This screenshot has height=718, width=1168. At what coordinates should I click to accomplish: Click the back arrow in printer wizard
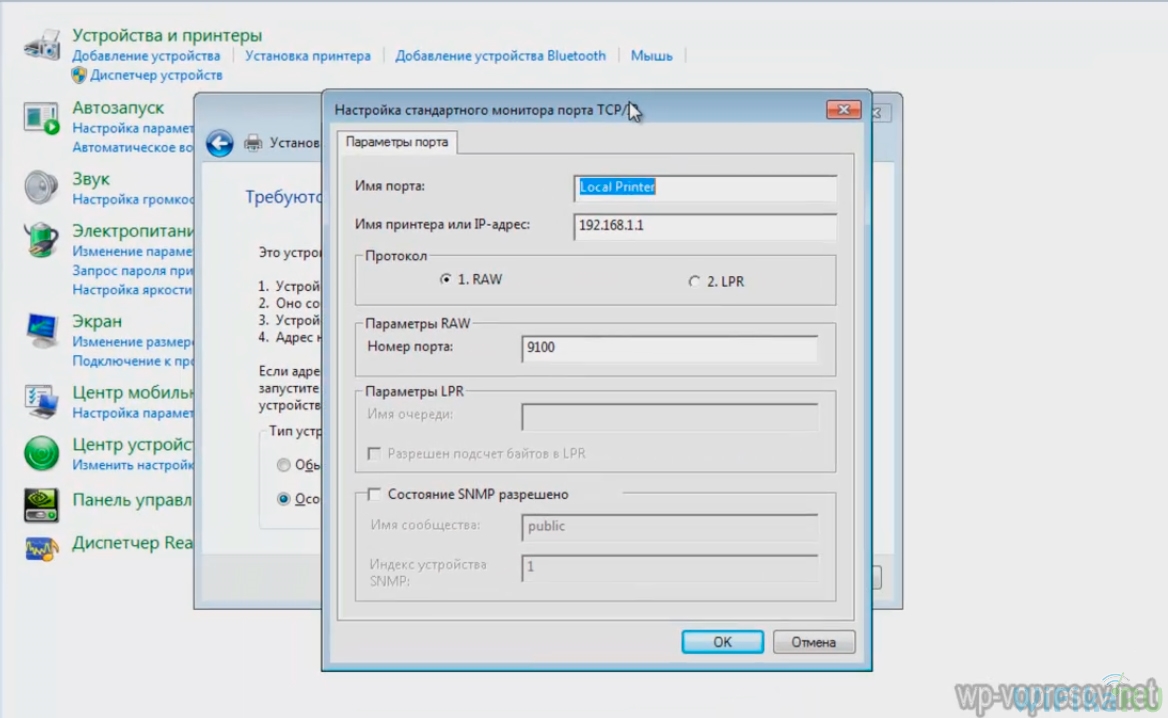[x=220, y=143]
